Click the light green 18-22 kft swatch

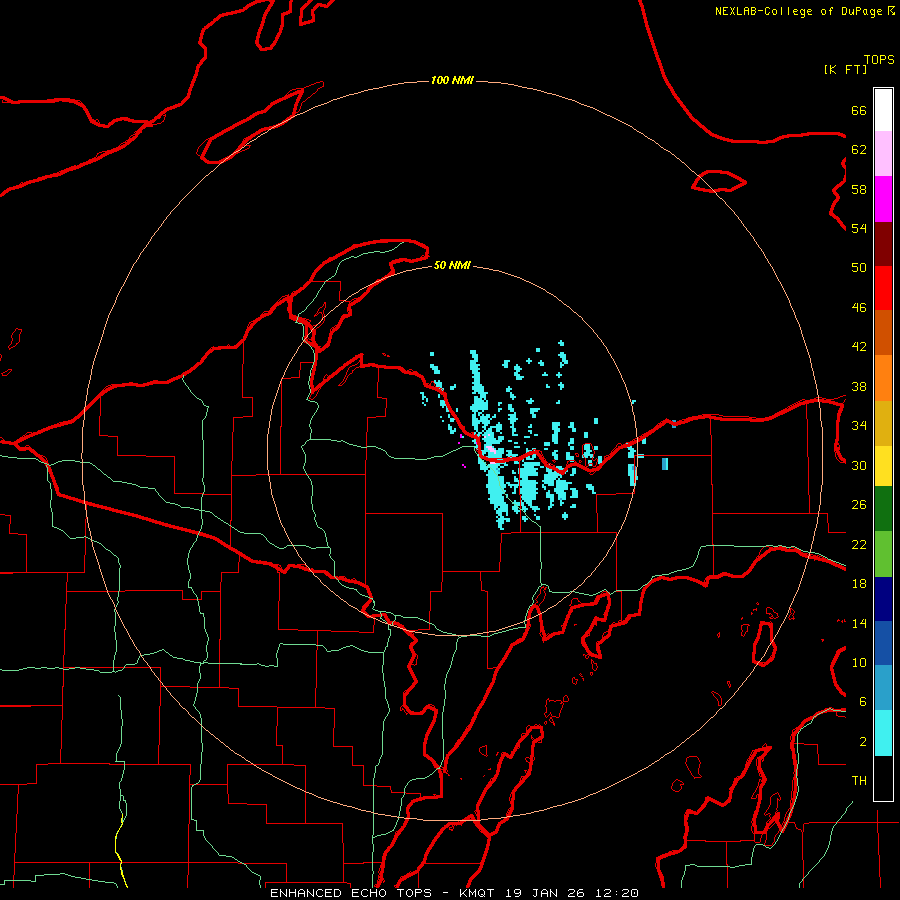[x=883, y=554]
